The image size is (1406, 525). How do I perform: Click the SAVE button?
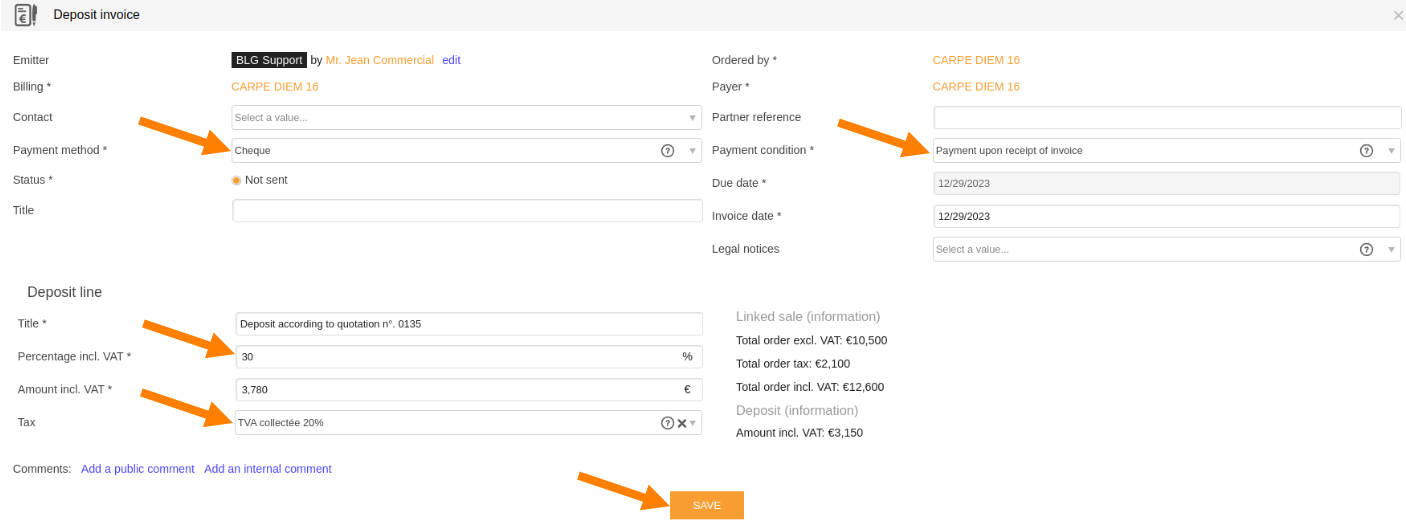point(707,505)
